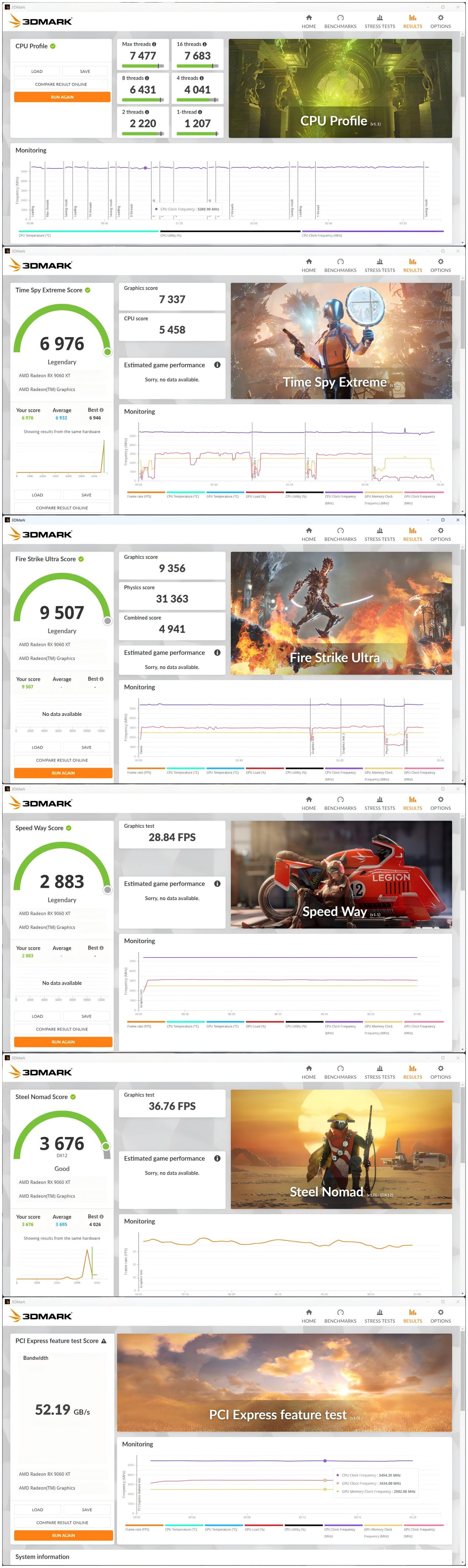468x1568 pixels.
Task: Click the green check next to Steel Nomad Score
Action: click(73, 1097)
